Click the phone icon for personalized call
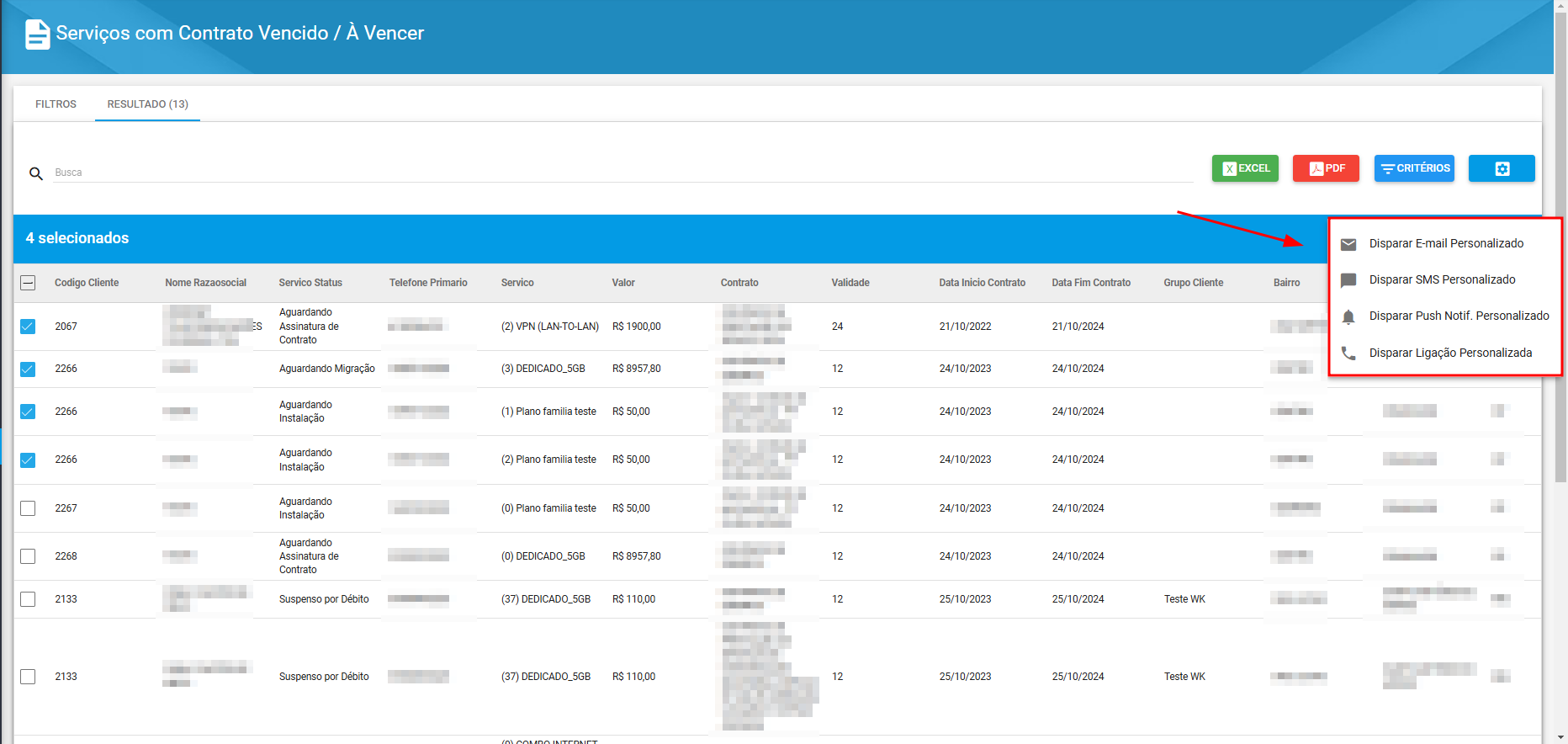The height and width of the screenshot is (744, 1568). (1348, 353)
